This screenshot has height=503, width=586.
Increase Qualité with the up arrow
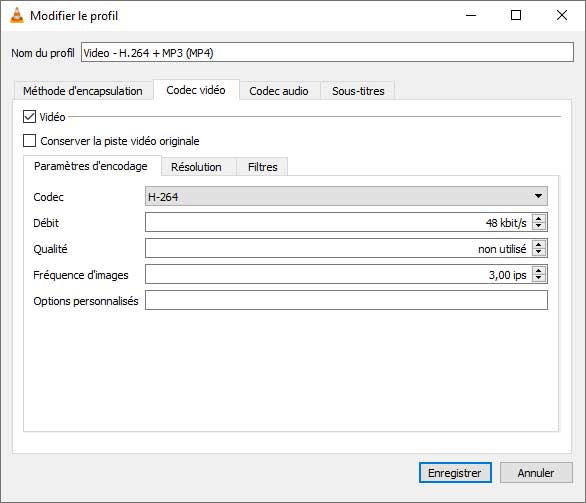point(539,245)
